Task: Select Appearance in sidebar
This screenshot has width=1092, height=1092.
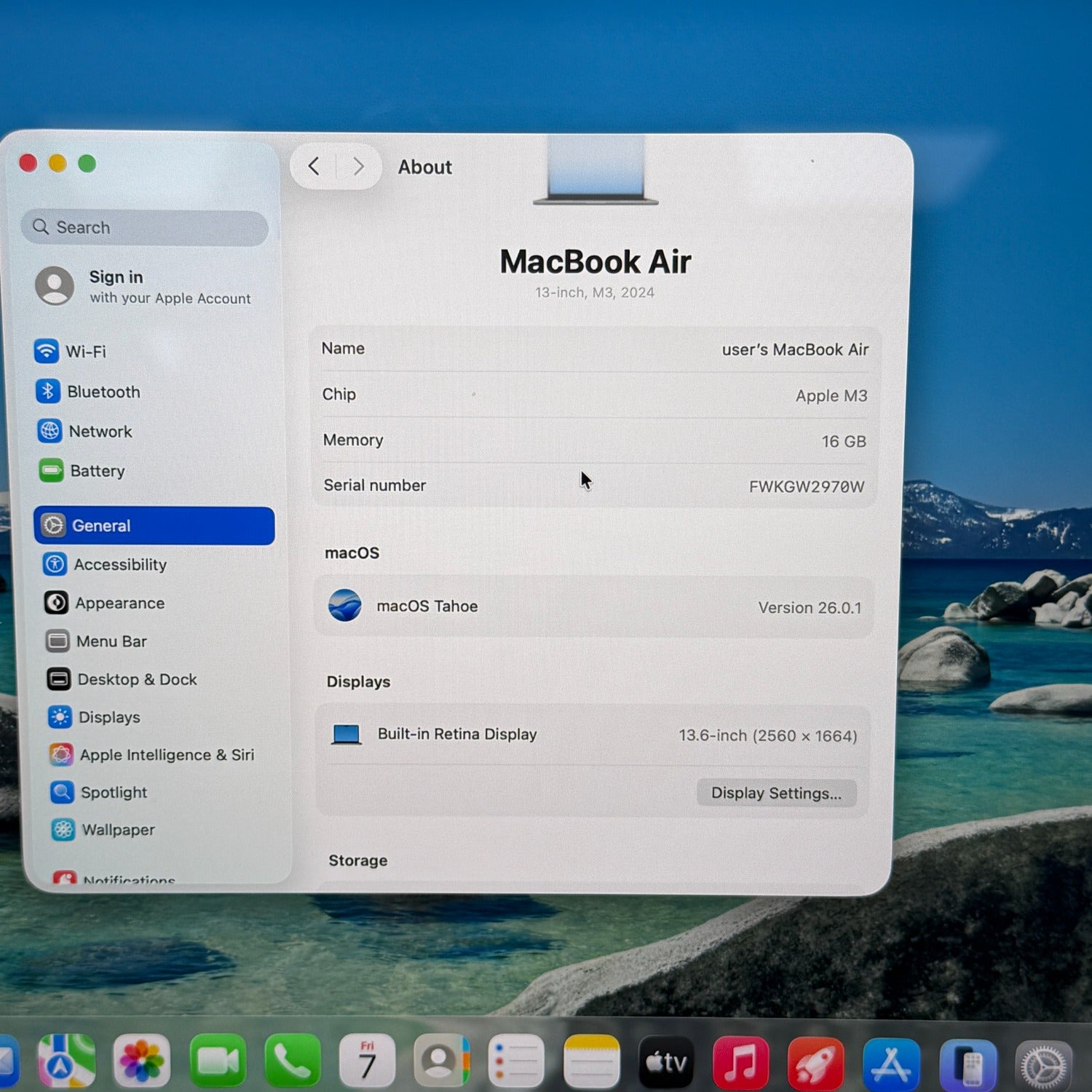Action: pyautogui.click(x=119, y=603)
